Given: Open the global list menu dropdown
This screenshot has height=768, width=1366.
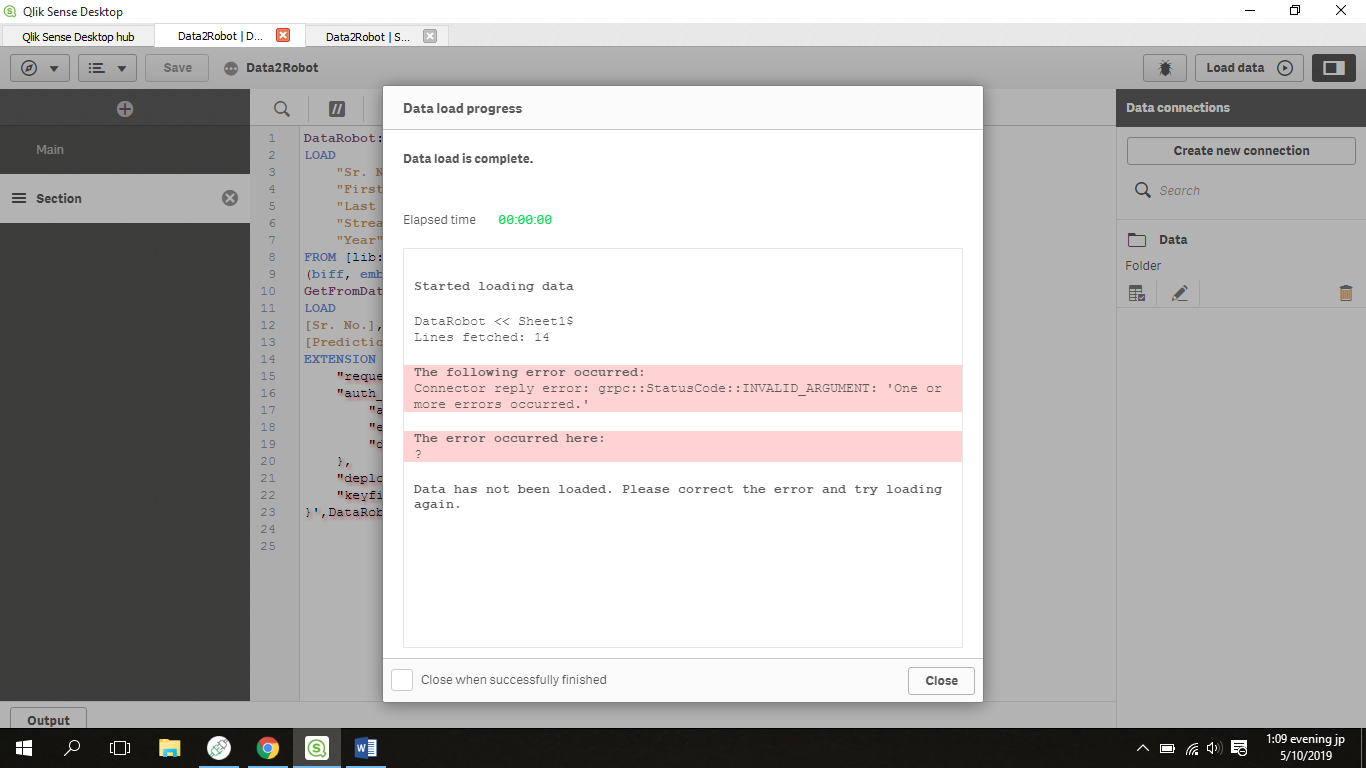Looking at the screenshot, I should click(108, 68).
